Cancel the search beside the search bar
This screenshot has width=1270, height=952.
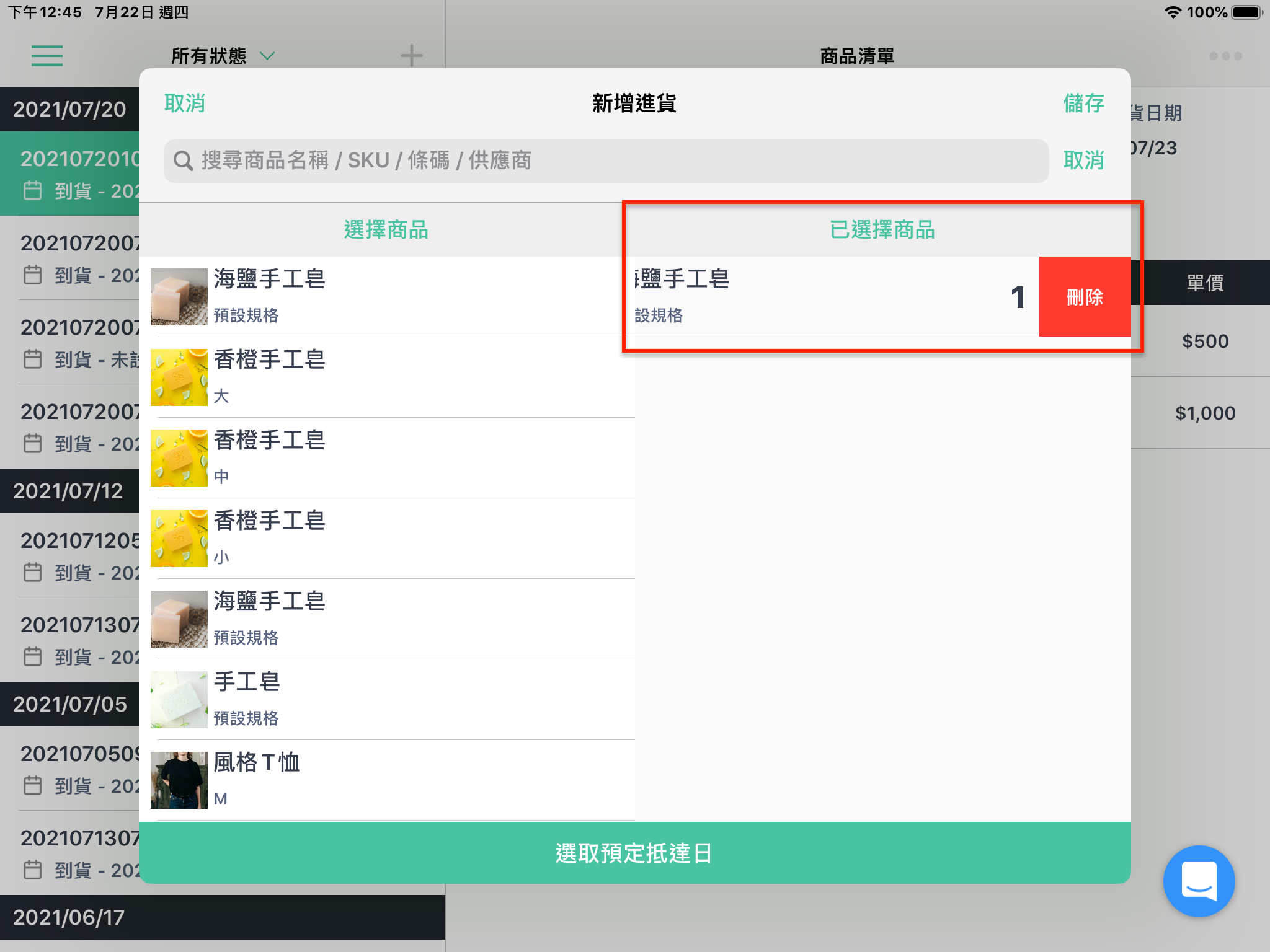coord(1083,161)
